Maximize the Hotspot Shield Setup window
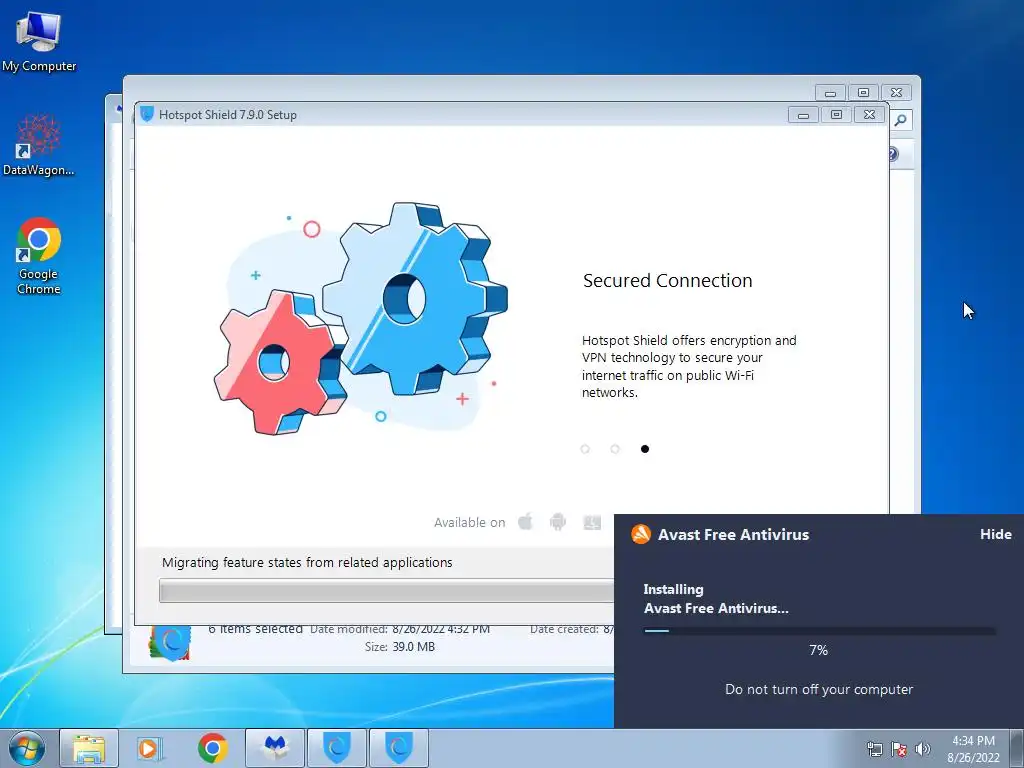This screenshot has height=768, width=1024. pyautogui.click(x=836, y=115)
